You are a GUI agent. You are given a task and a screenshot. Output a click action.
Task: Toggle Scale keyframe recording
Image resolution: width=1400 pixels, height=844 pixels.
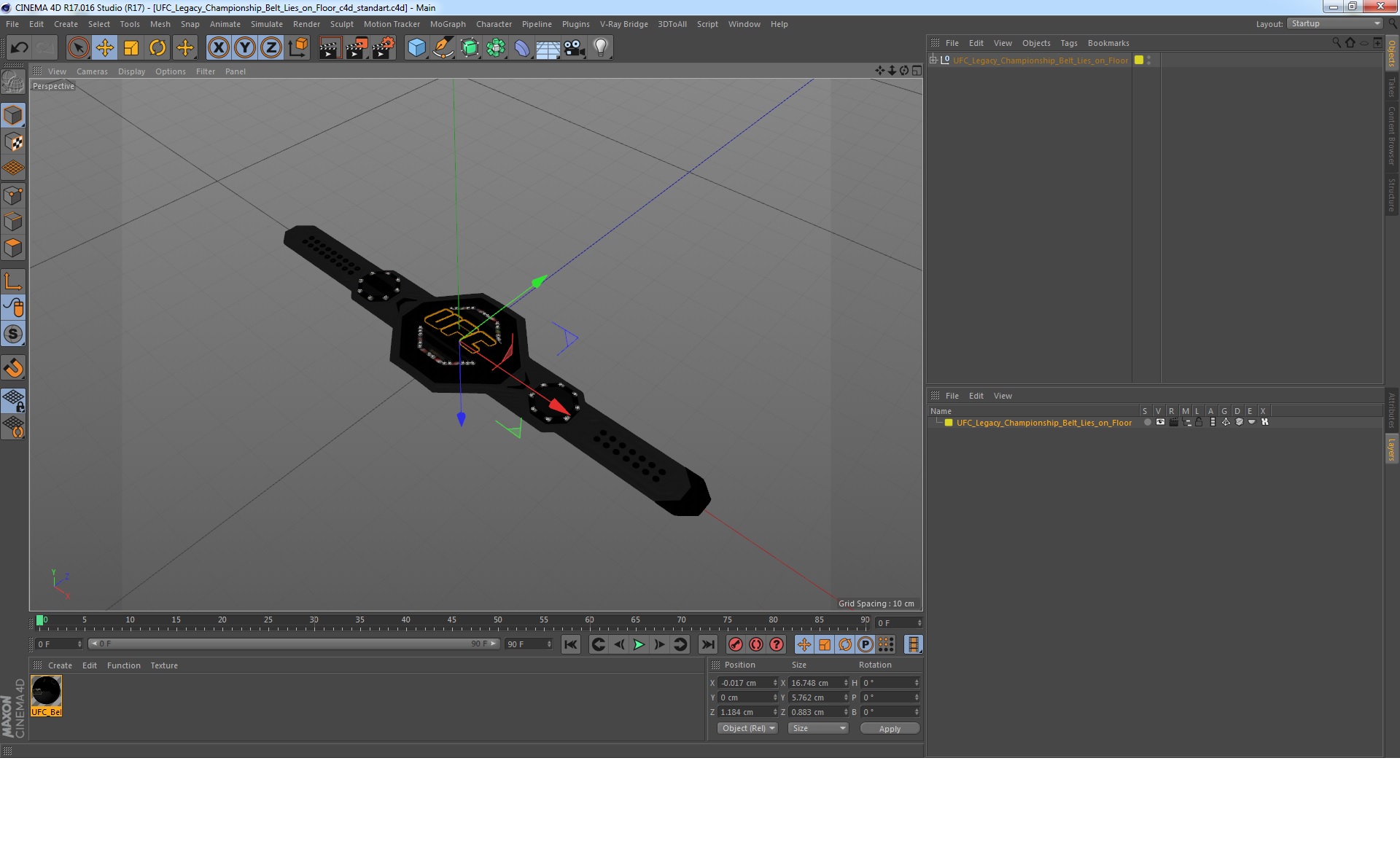coord(824,644)
